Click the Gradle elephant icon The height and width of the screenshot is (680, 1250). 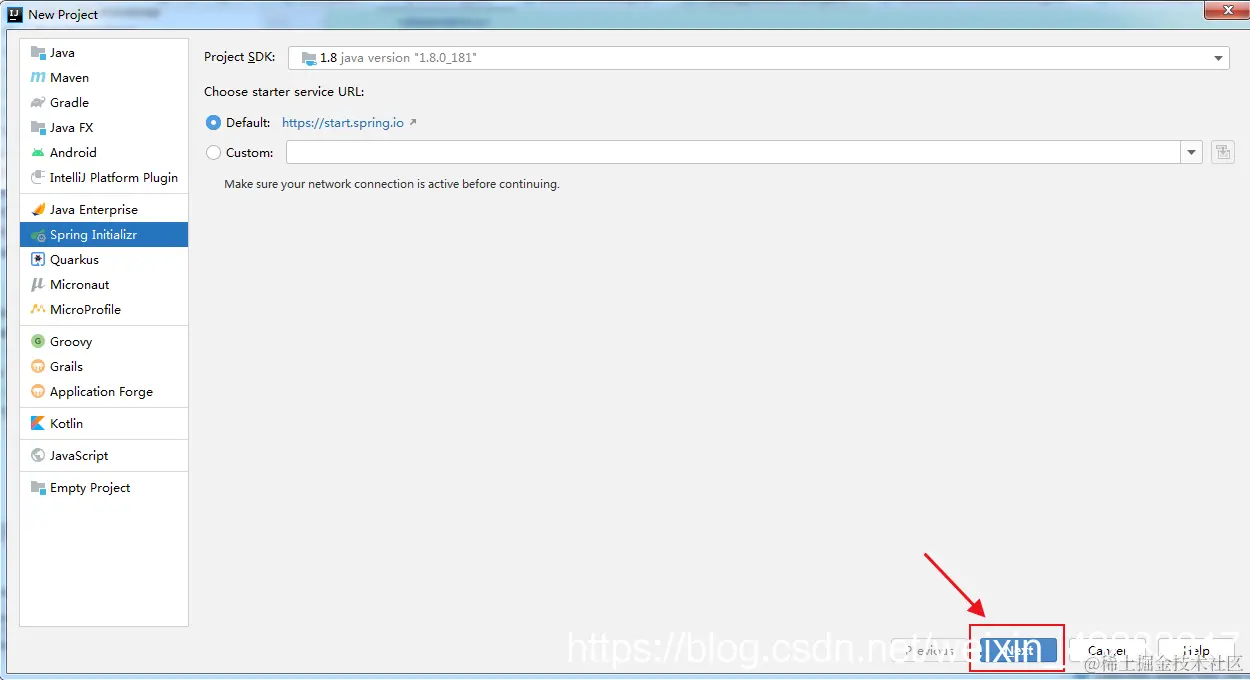(x=38, y=103)
